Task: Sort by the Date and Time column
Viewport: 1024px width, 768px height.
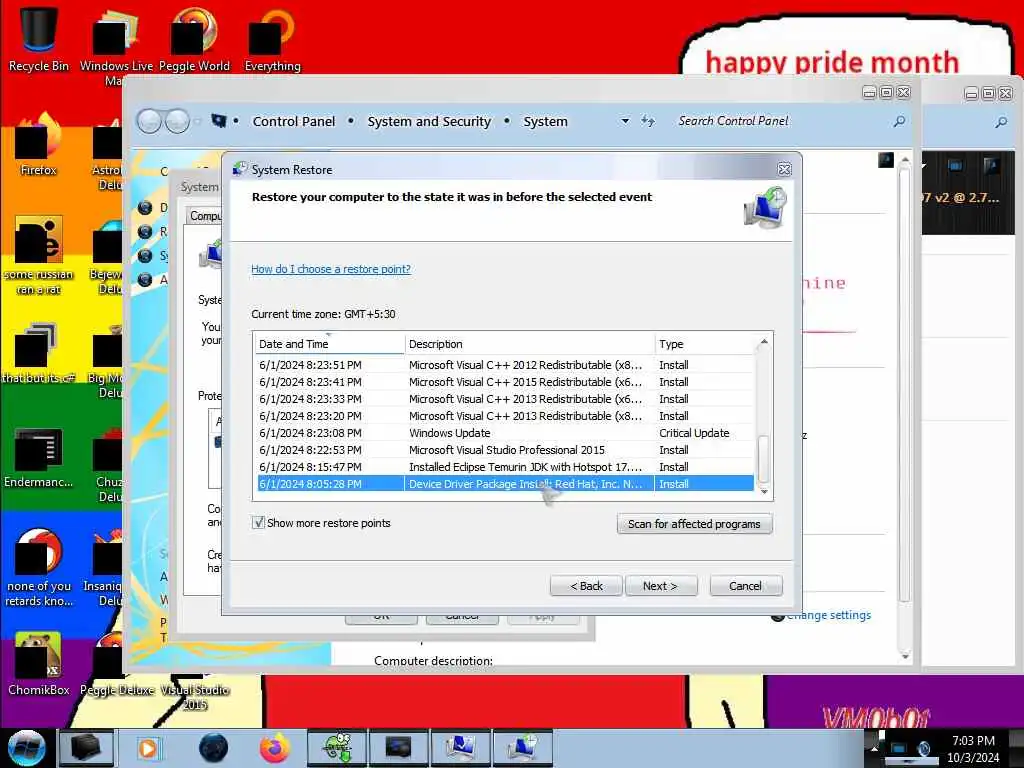Action: (x=330, y=344)
